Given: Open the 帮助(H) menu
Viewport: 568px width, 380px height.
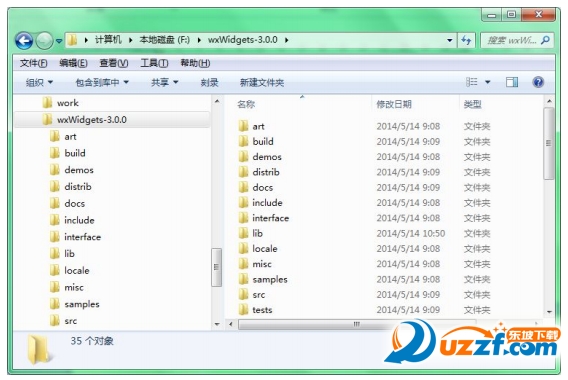Looking at the screenshot, I should pos(195,63).
